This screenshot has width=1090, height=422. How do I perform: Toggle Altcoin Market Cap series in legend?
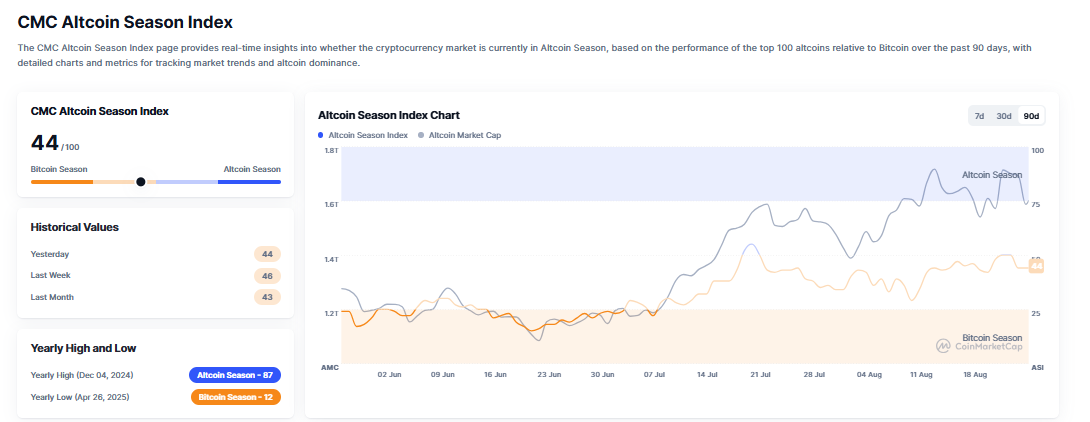(465, 135)
